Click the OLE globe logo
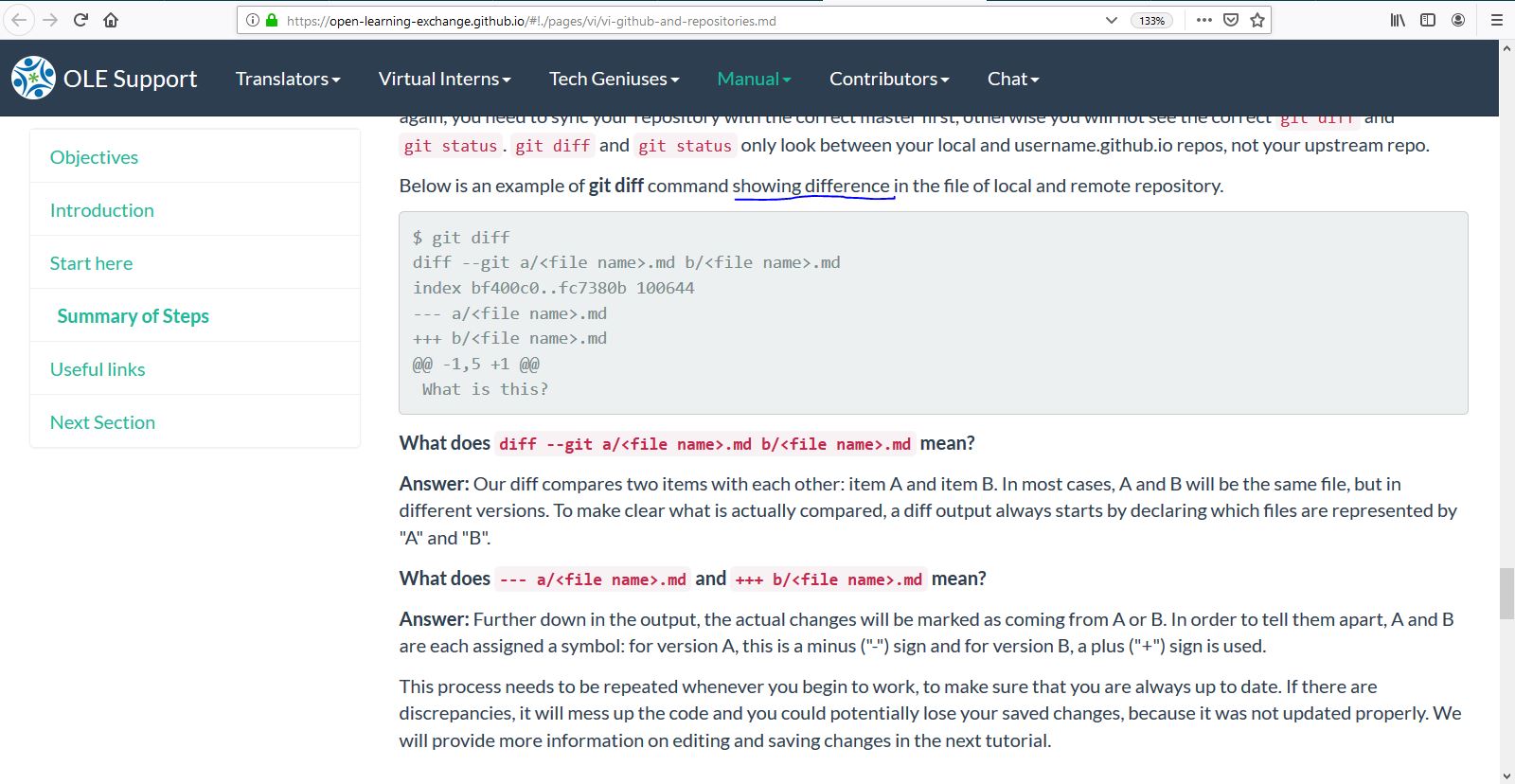The width and height of the screenshot is (1515, 784). (34, 78)
